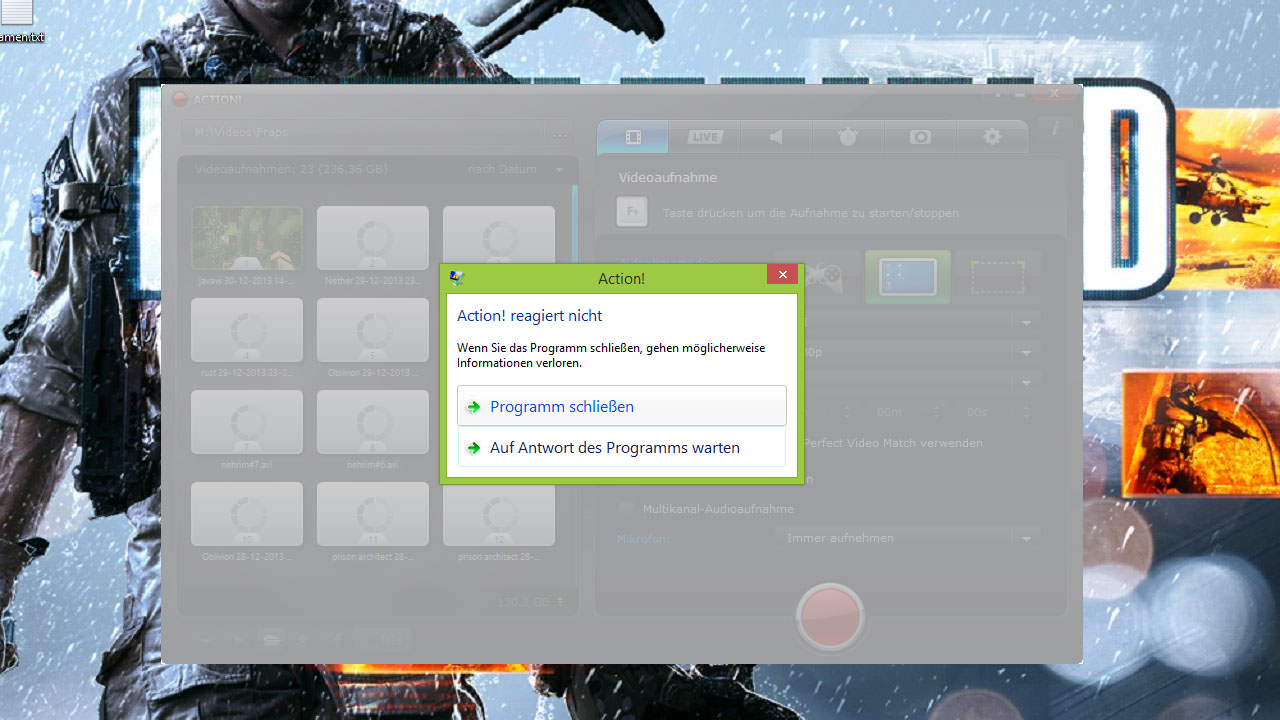Select thumbnail number 12 'prison architect 28-'
This screenshot has width=1280, height=720.
(499, 514)
